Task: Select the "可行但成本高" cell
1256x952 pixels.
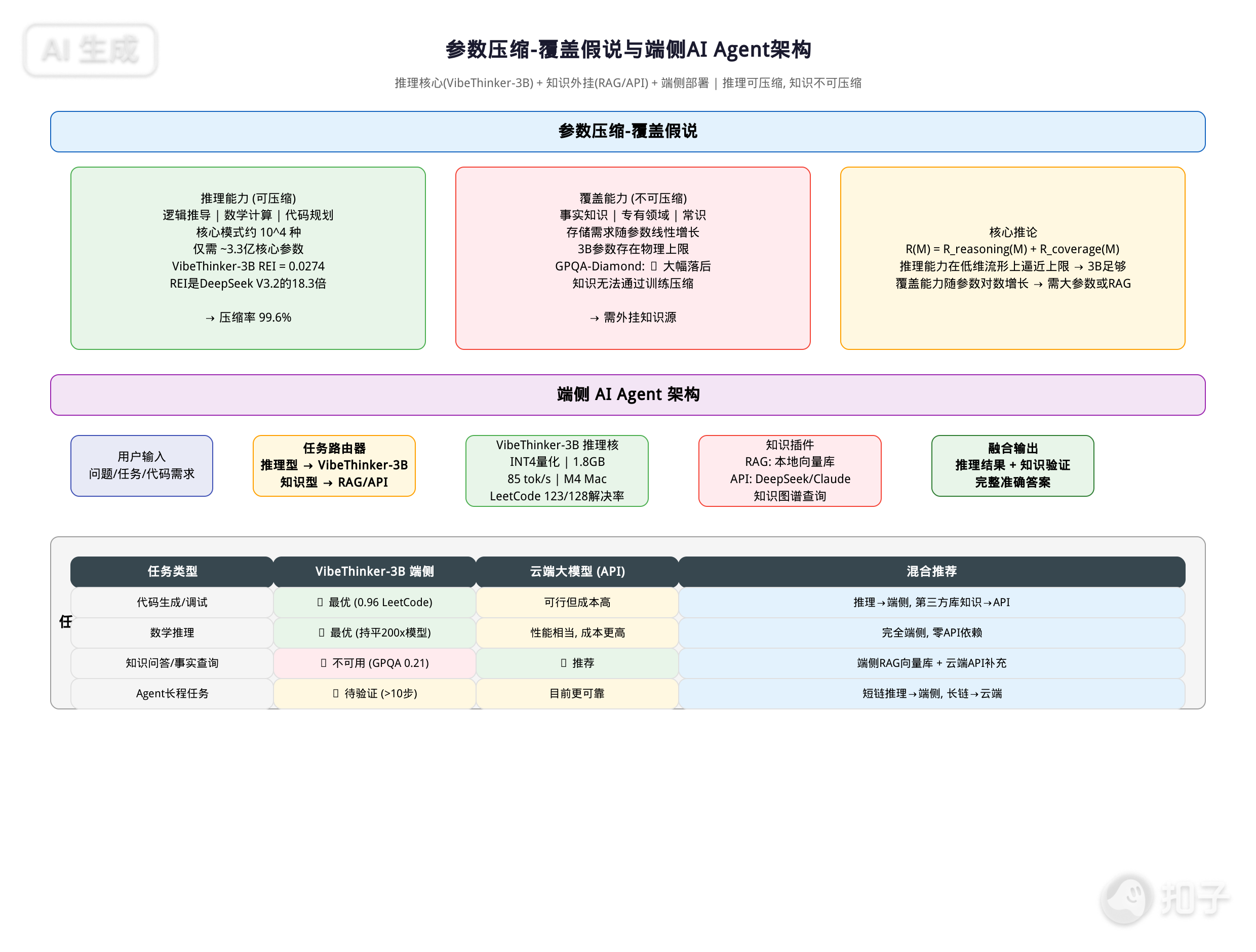Action: click(x=577, y=602)
